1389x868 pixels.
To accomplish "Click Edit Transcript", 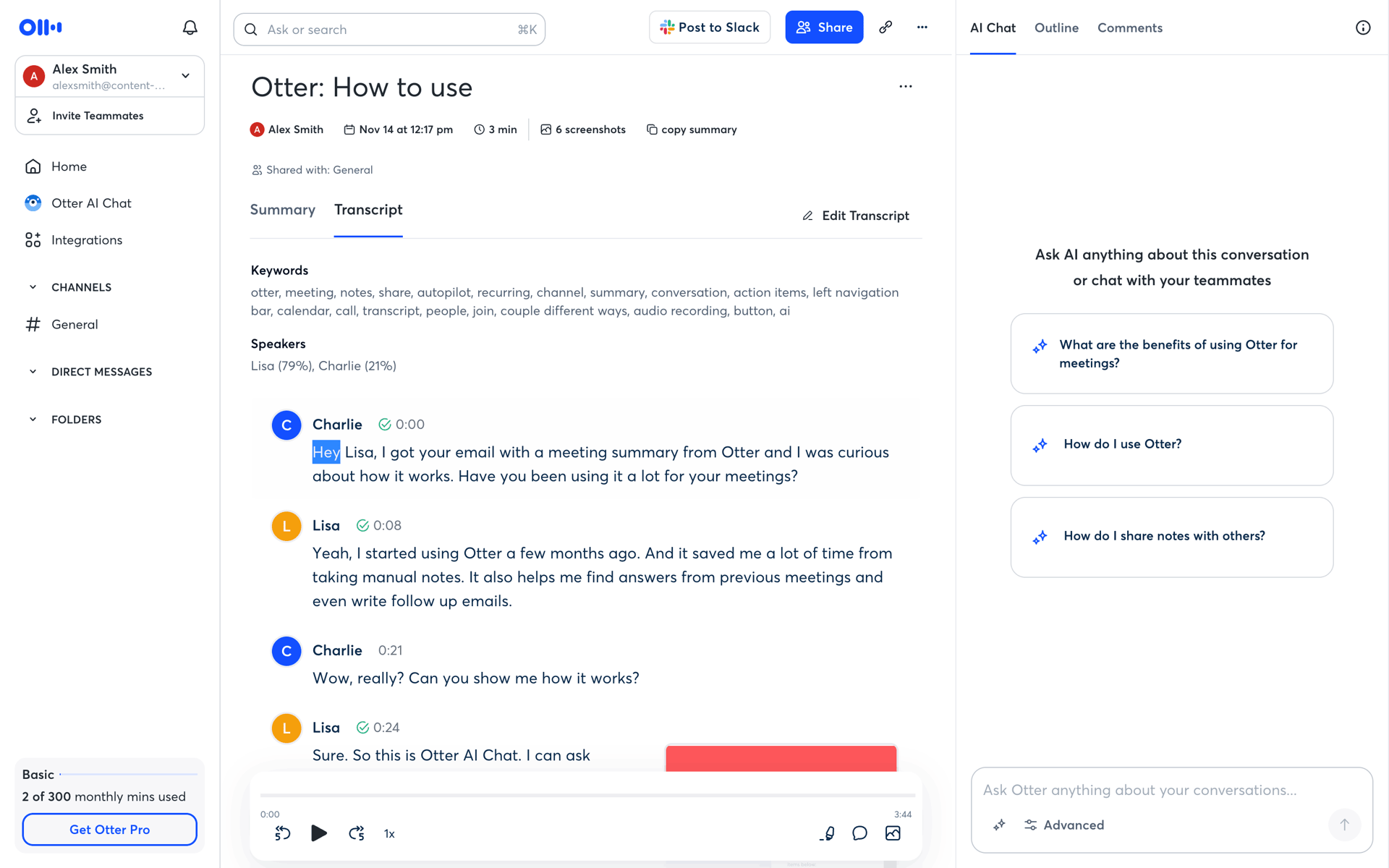I will 856,216.
